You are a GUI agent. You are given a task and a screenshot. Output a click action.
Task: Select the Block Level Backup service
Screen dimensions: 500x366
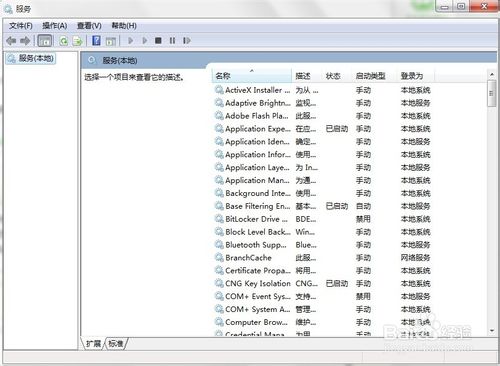(x=323, y=232)
